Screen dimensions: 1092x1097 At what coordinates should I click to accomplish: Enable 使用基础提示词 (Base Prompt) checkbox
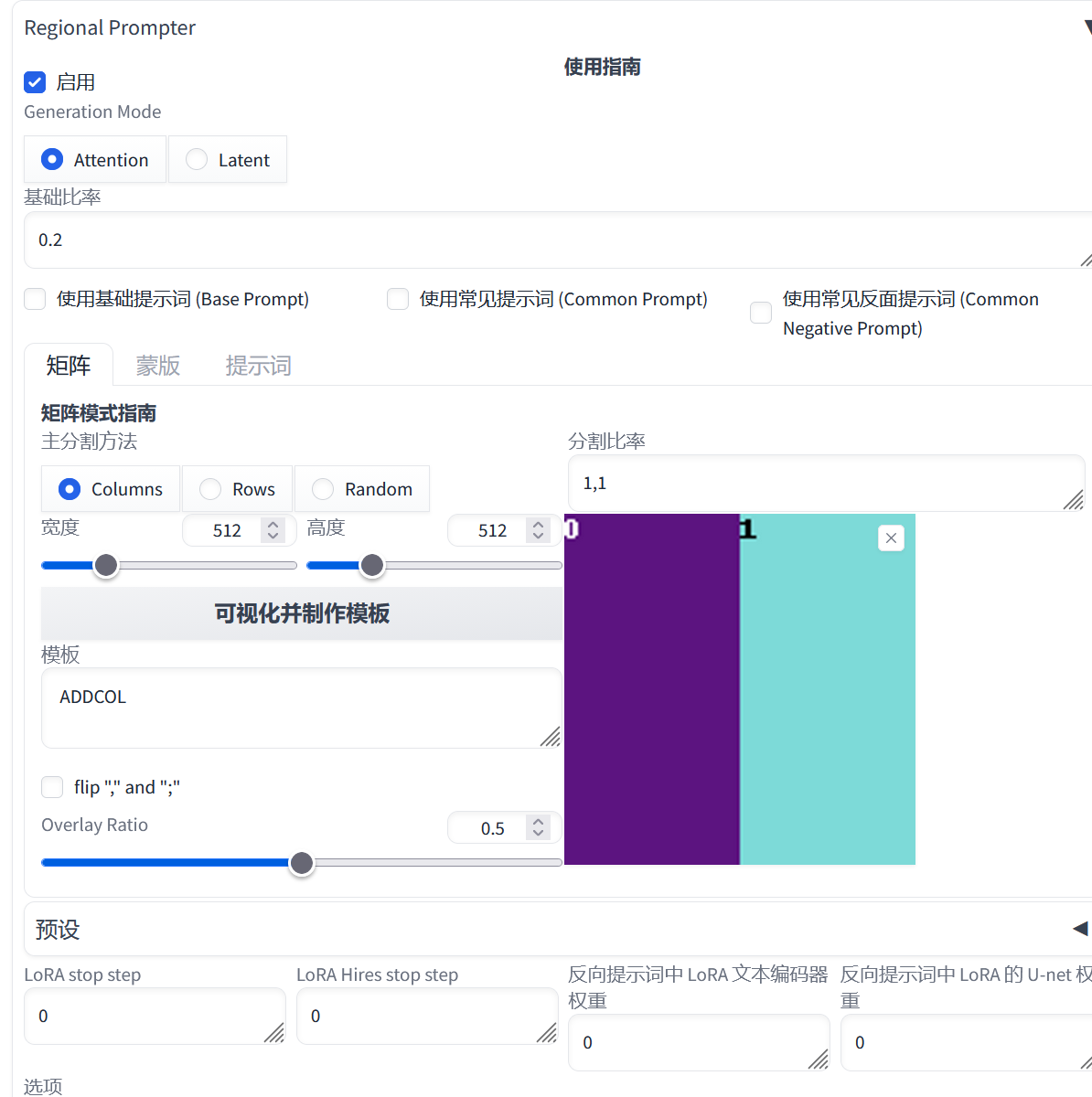pyautogui.click(x=35, y=300)
